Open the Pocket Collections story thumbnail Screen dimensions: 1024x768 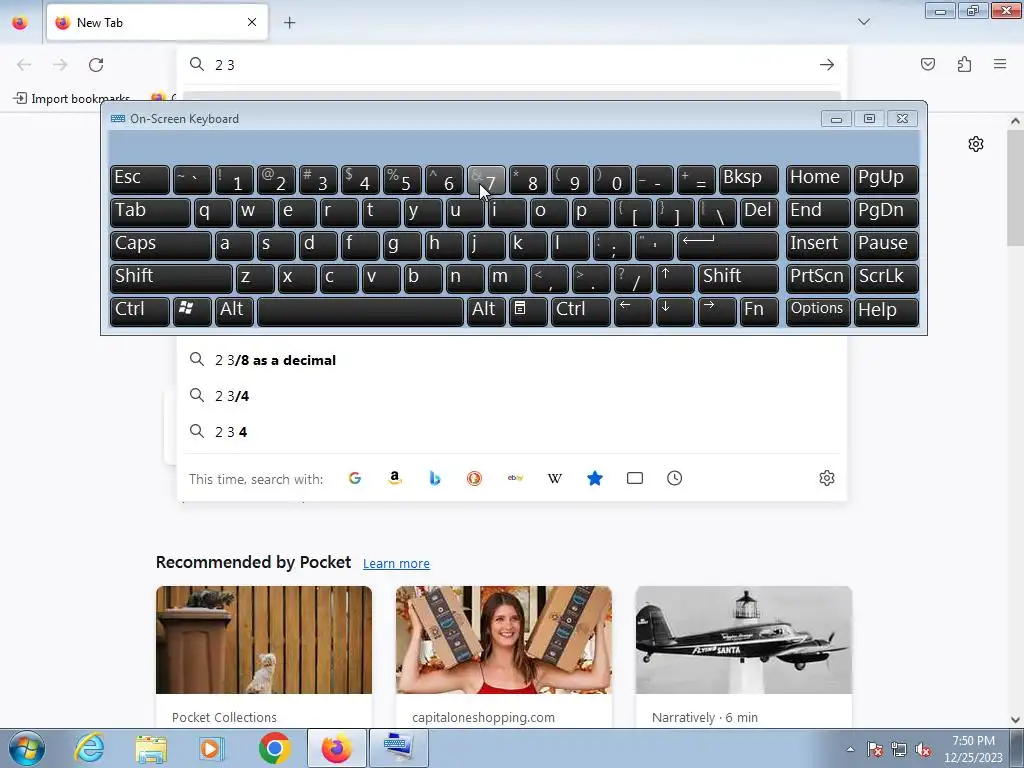pos(264,640)
